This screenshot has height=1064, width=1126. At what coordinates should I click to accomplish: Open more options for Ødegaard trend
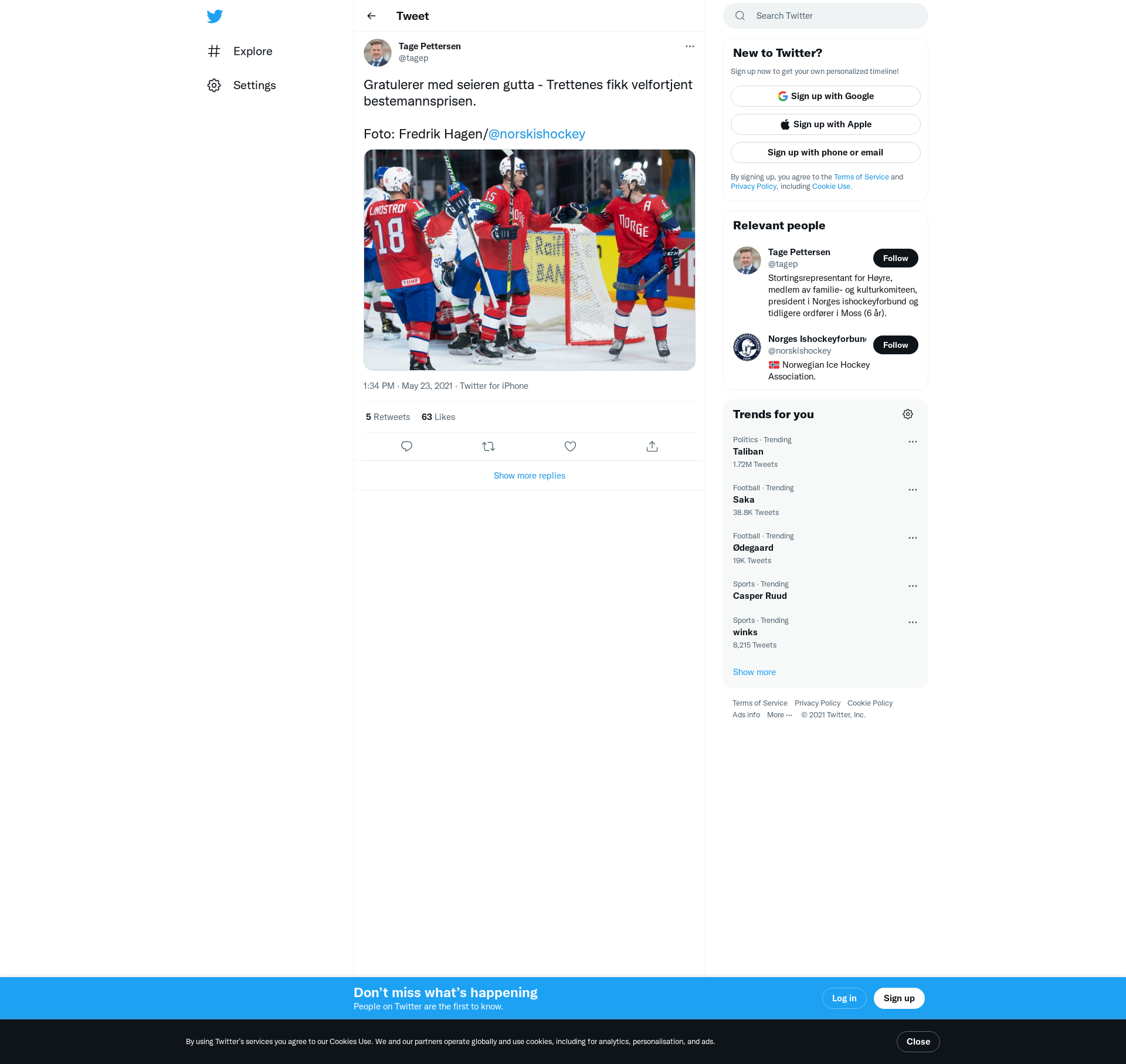pos(913,538)
